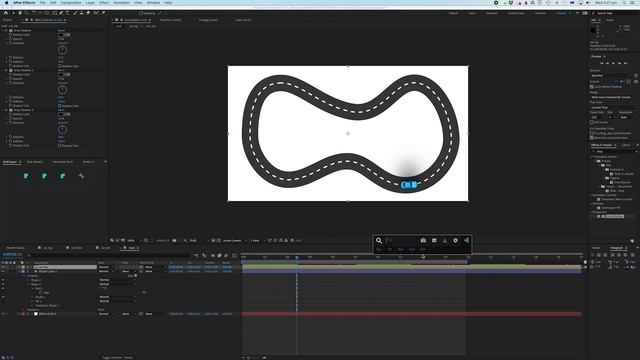Toggle Move time to preview time checkbox
Viewport: 640px width, 360px height.
(x=592, y=138)
